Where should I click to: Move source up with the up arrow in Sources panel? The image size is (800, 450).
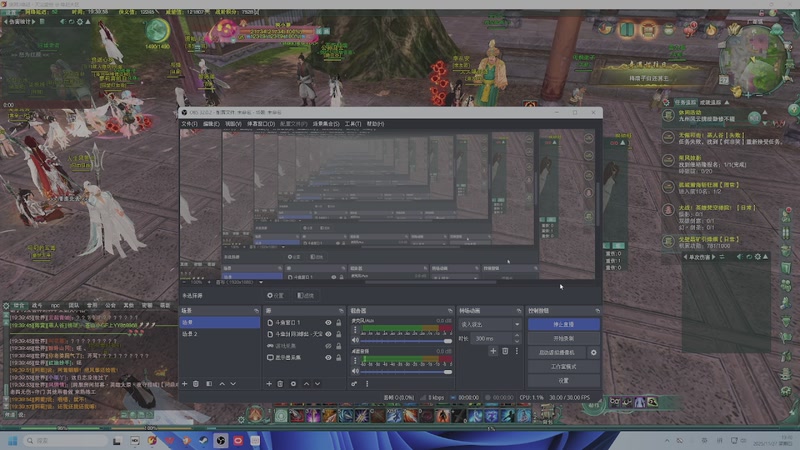tap(306, 384)
